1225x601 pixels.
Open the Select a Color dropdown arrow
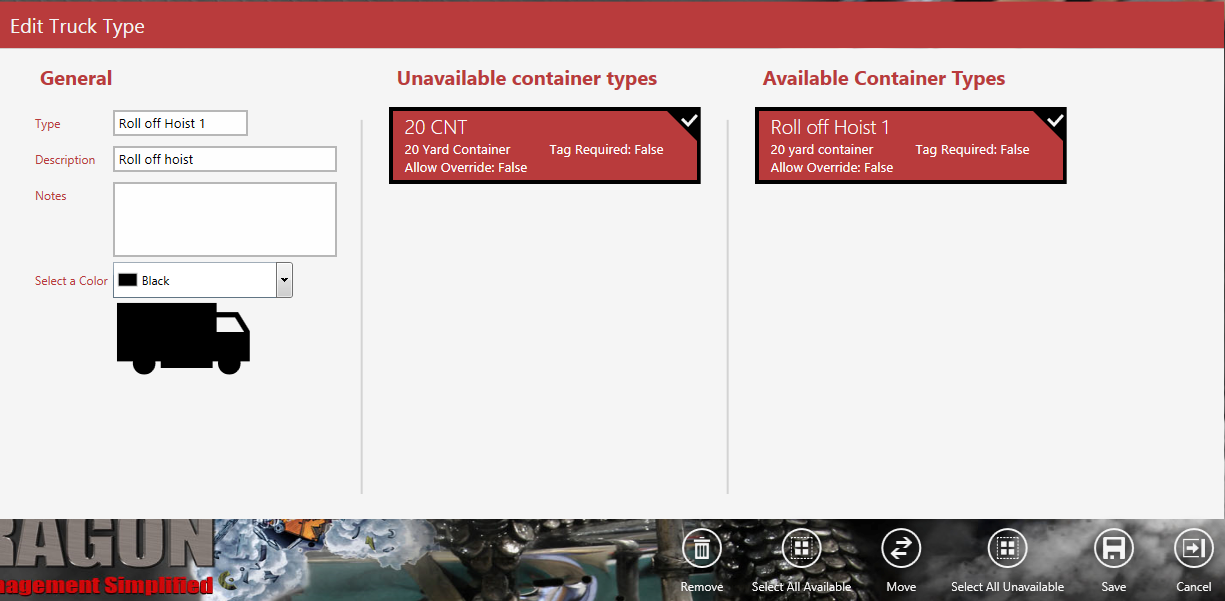tap(285, 280)
